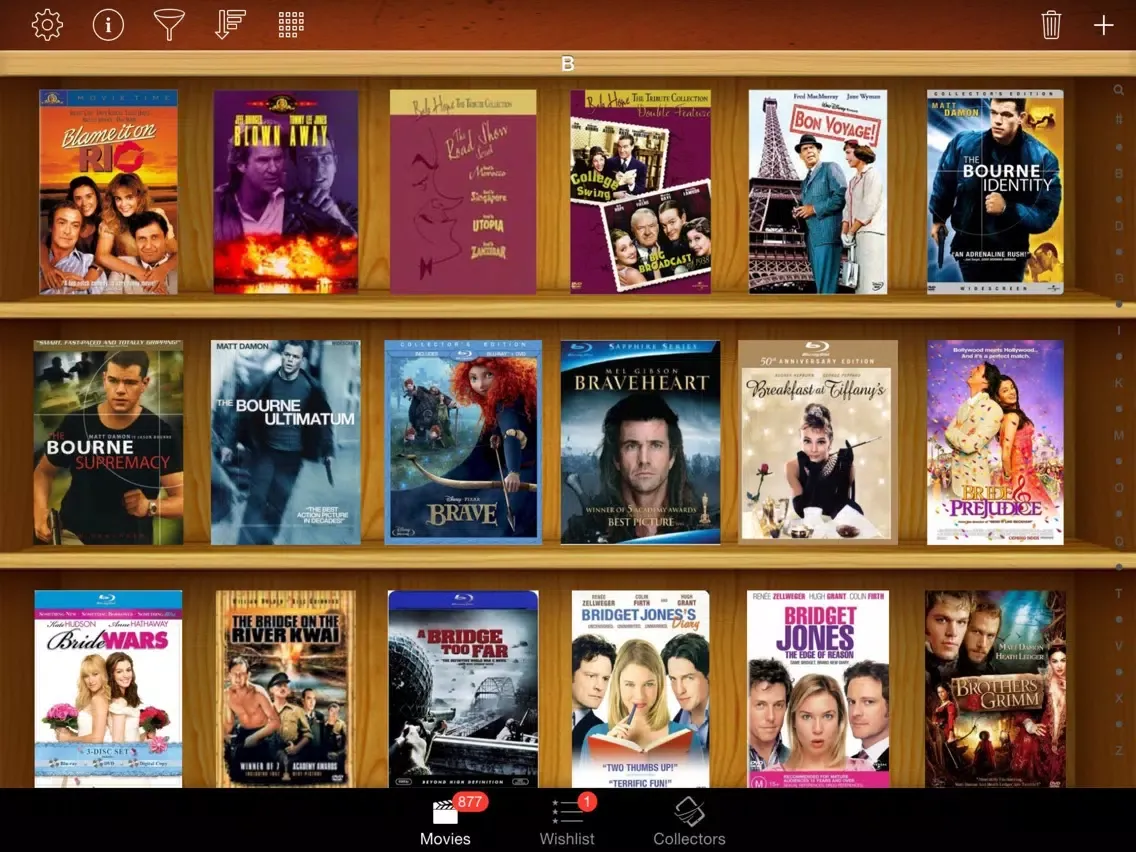Switch to the Movies tab
The image size is (1136, 852).
point(446,821)
